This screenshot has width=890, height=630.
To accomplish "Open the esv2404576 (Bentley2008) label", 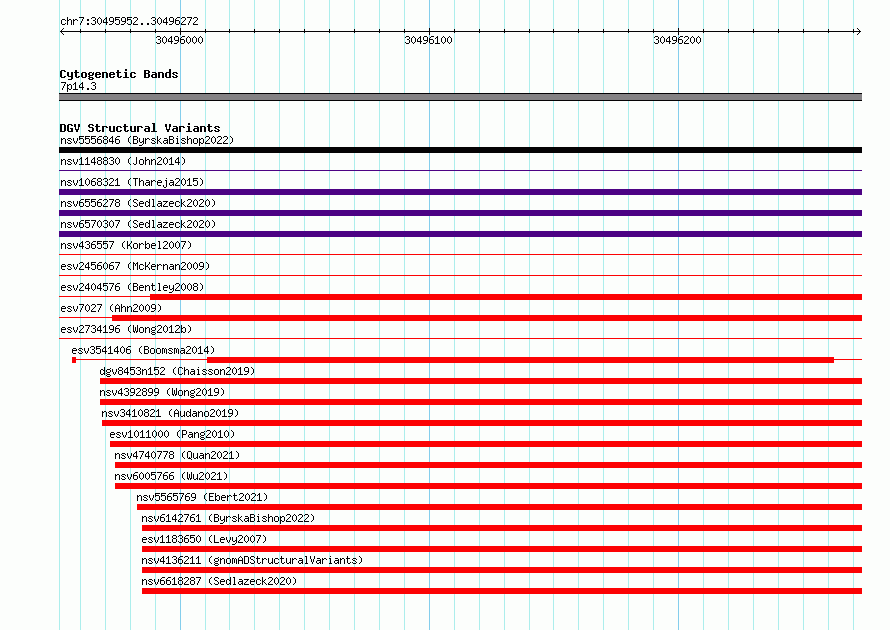I will click(132, 287).
